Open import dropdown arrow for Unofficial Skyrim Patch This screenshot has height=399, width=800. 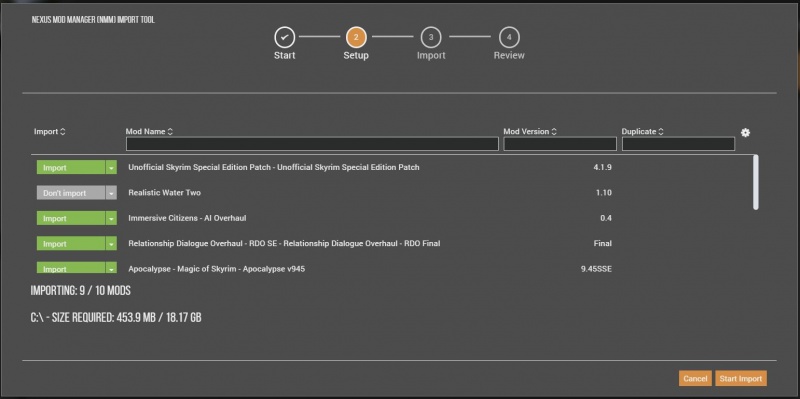pyautogui.click(x=111, y=167)
